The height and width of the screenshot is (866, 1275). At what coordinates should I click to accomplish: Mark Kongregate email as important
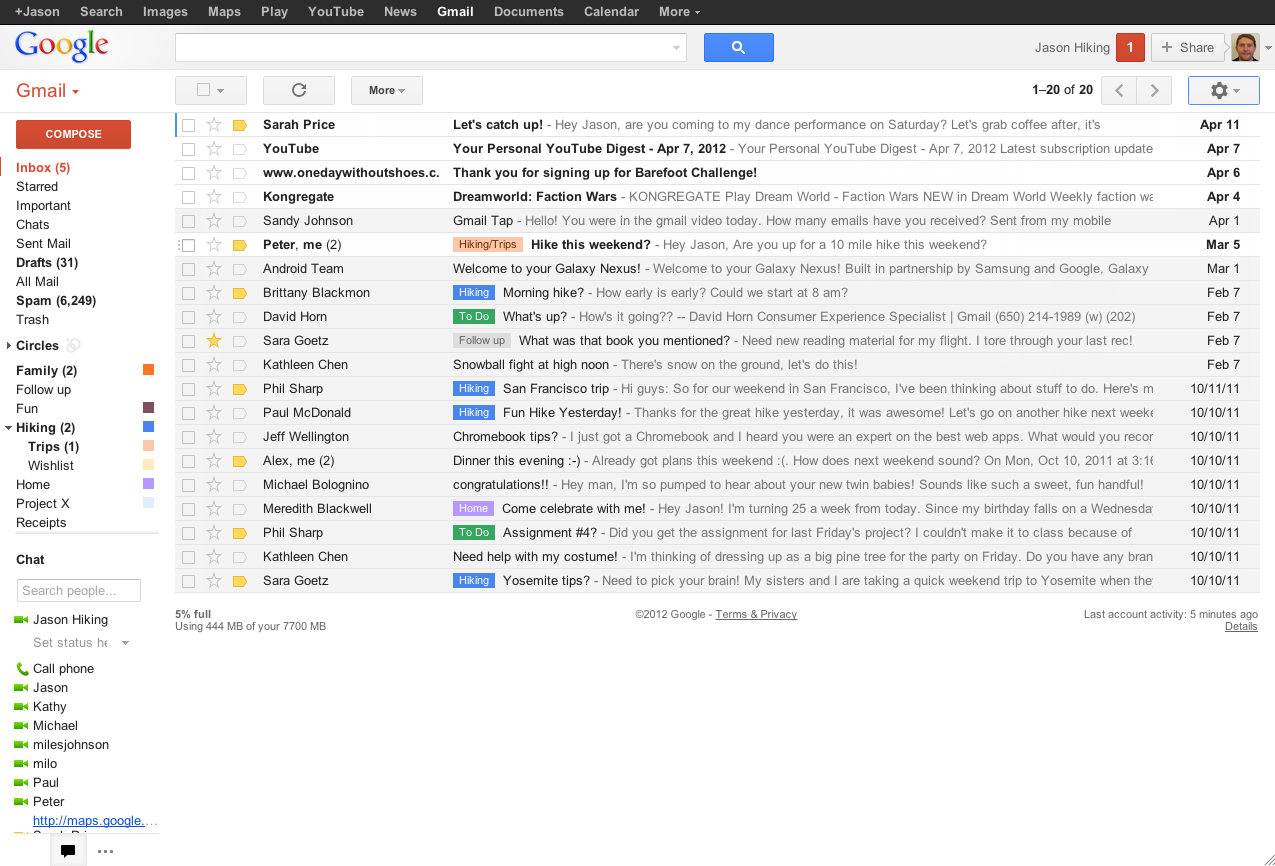pos(239,197)
